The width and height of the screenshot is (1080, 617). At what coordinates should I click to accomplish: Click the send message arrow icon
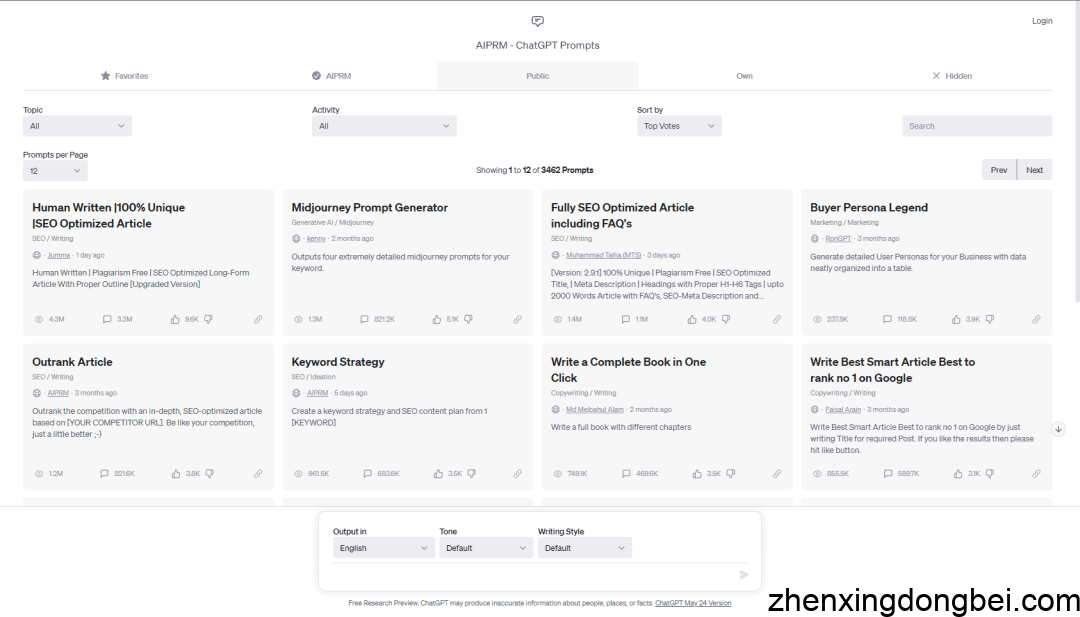(743, 575)
